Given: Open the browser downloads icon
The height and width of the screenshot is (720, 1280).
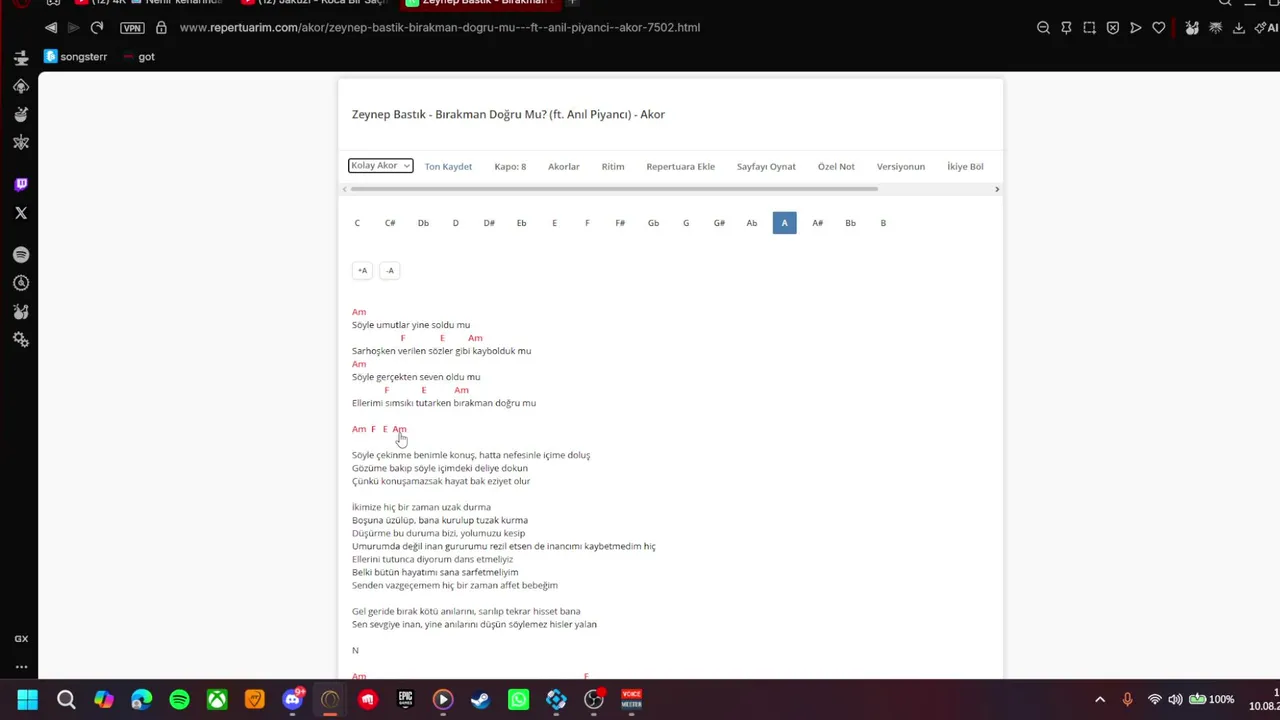Looking at the screenshot, I should point(1238,28).
